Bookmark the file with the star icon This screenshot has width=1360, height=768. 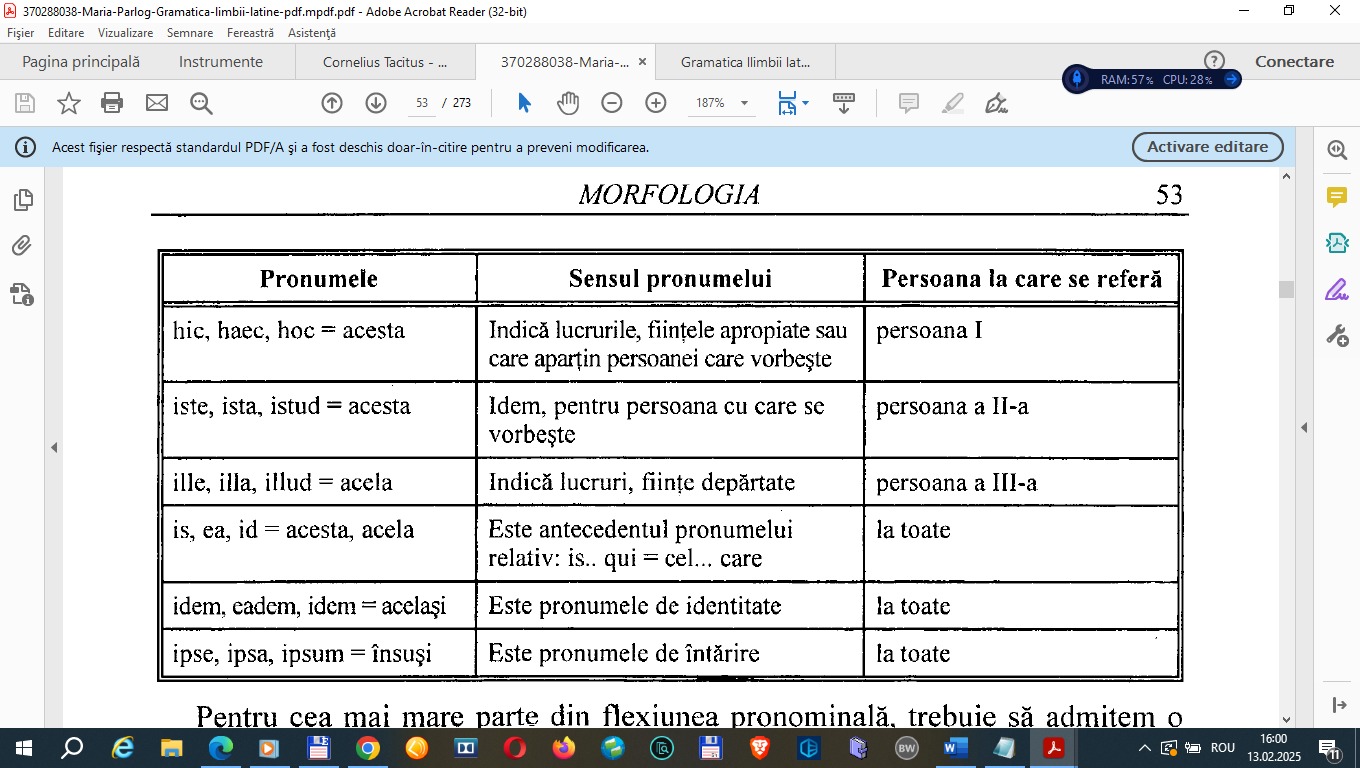68,103
